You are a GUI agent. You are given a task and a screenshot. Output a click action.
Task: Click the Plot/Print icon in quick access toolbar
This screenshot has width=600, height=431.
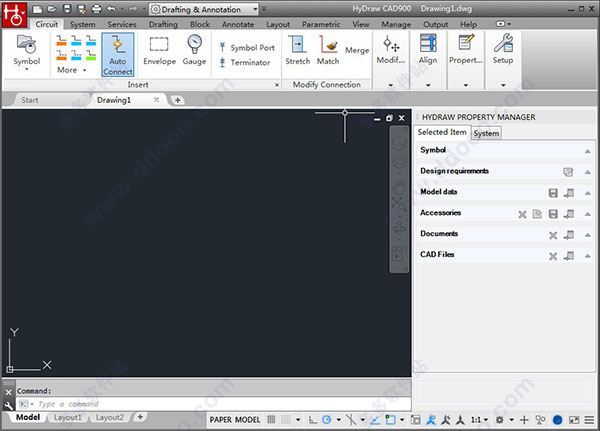[x=96, y=9]
